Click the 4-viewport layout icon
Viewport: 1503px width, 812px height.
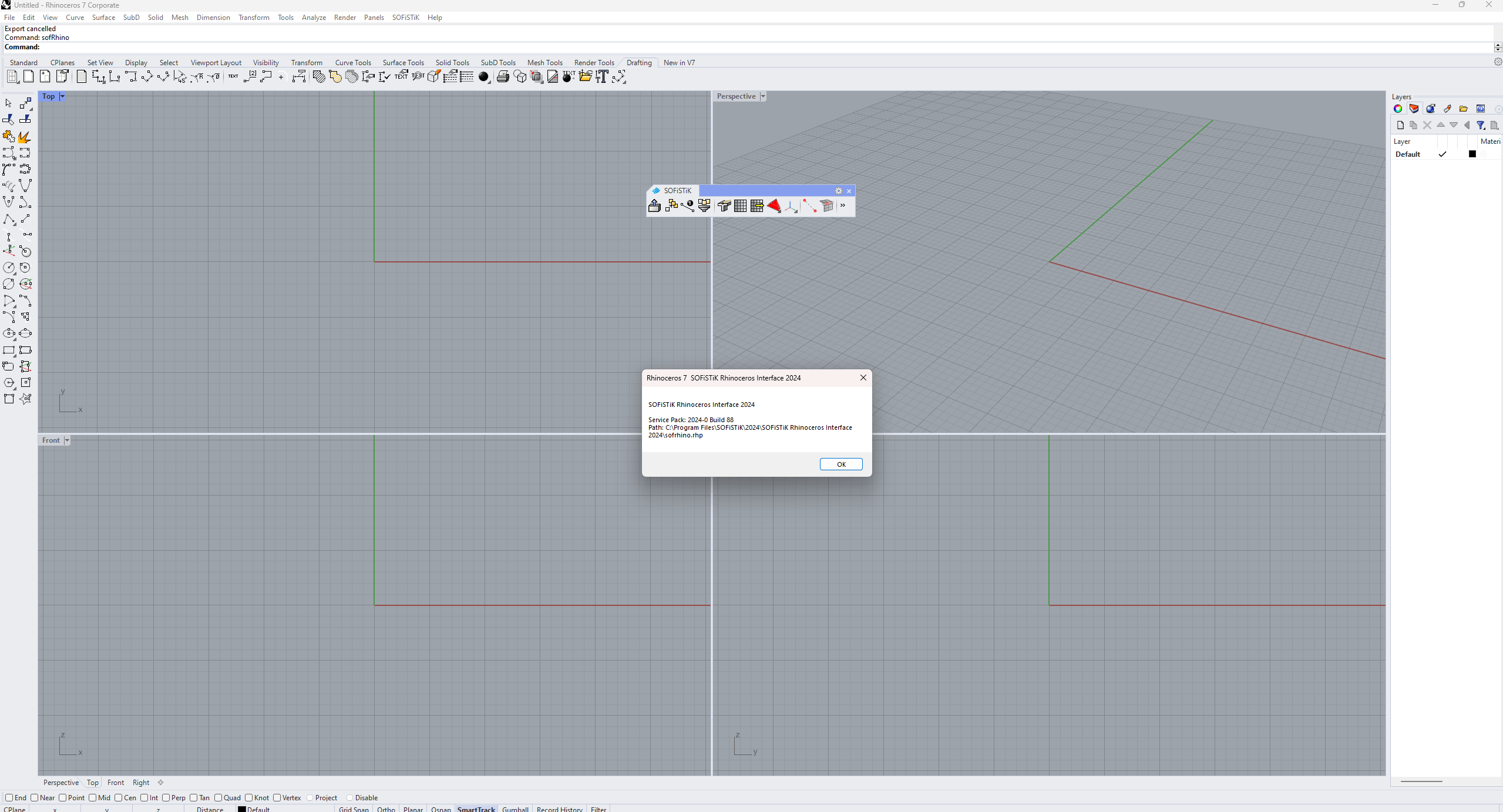(x=12, y=77)
